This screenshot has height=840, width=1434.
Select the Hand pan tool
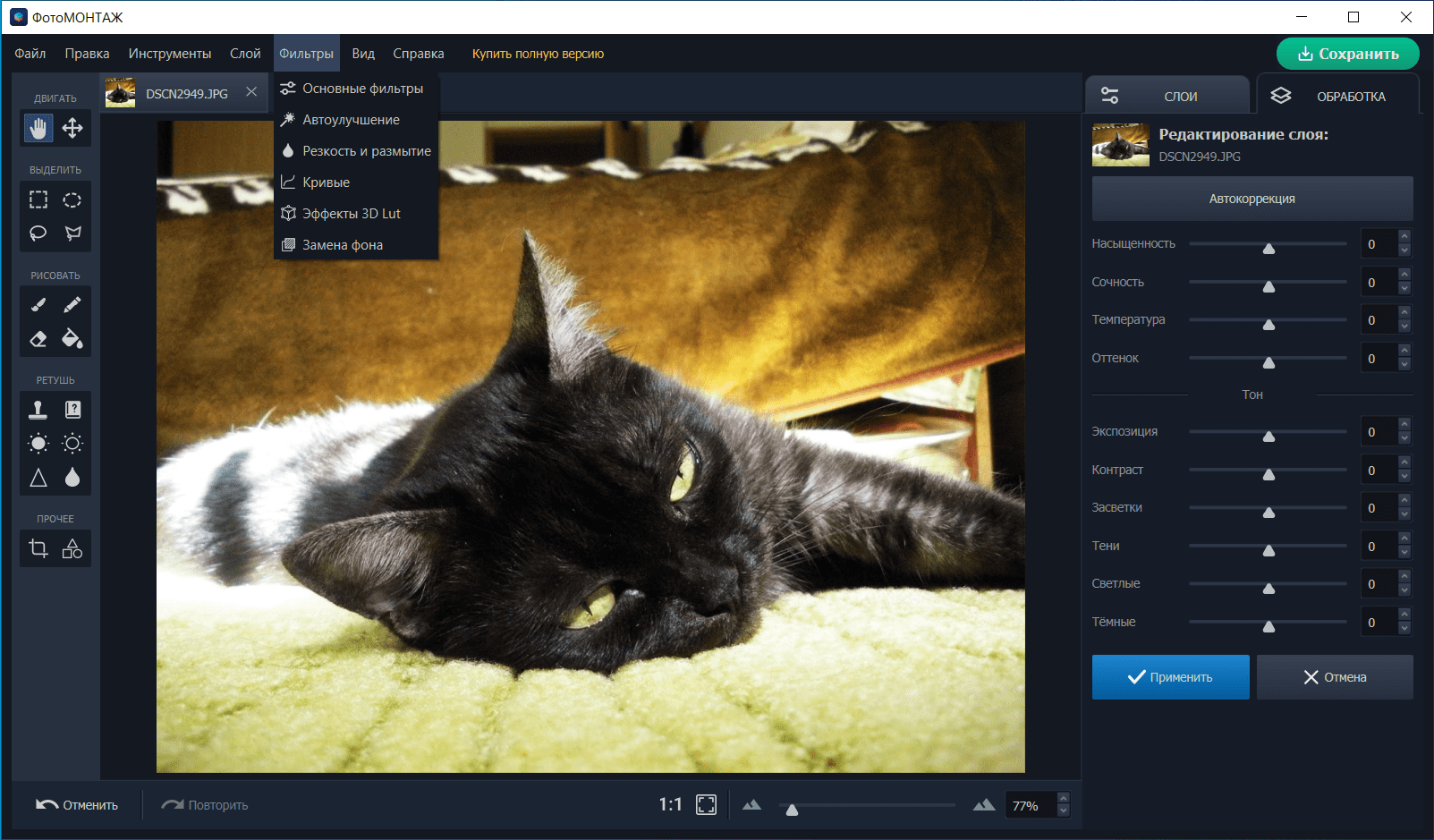[x=38, y=128]
